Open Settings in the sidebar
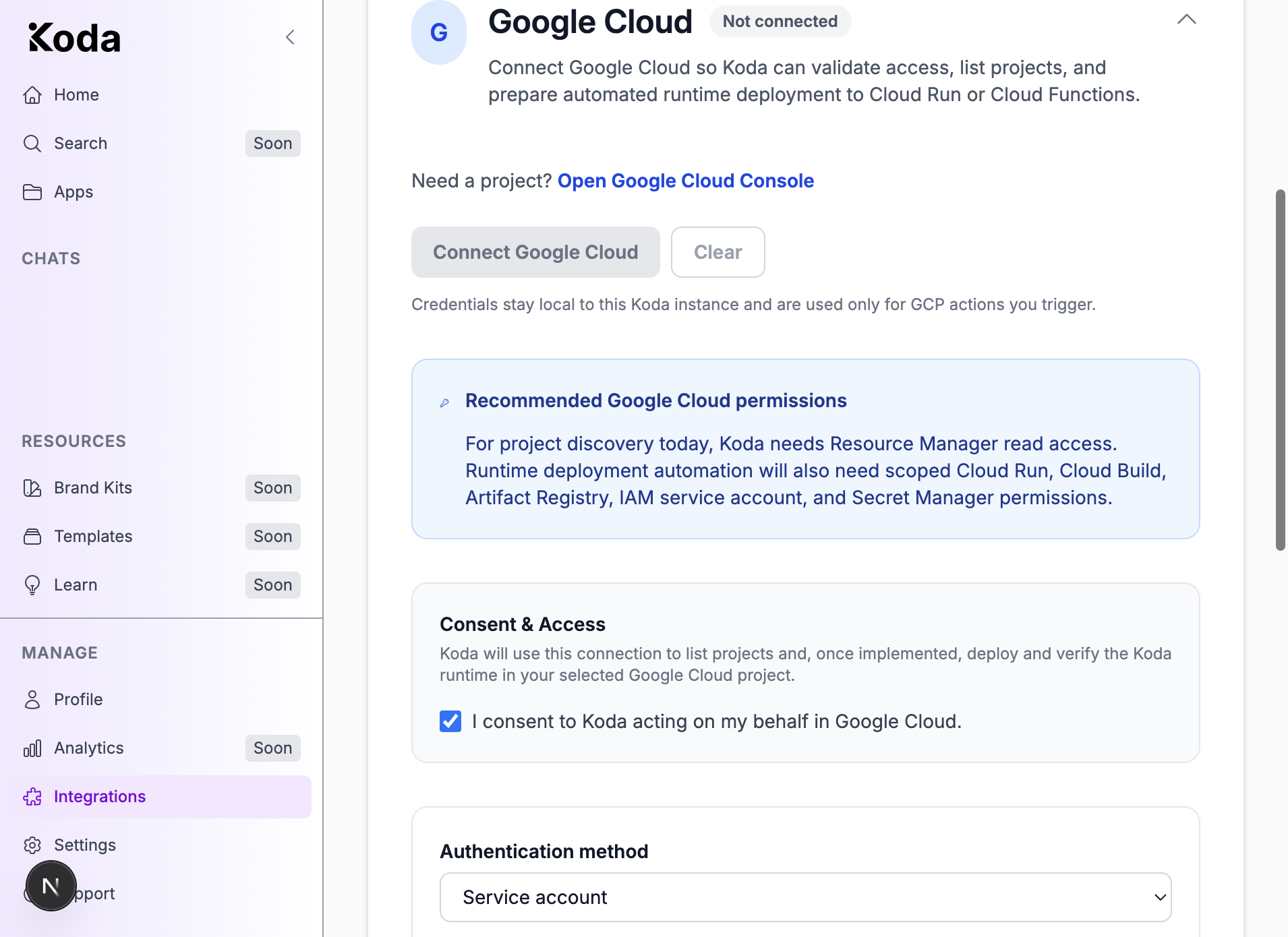Screen dimensions: 1288x937 [160, 845]
